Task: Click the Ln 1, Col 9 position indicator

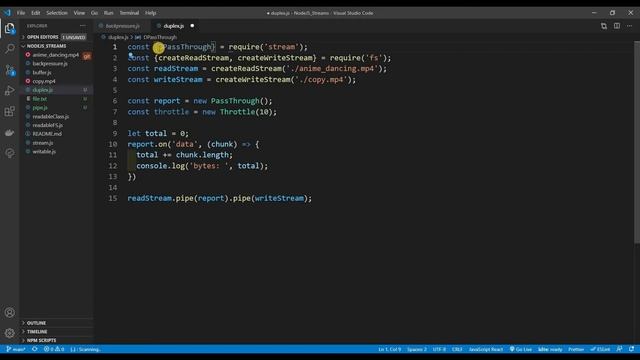Action: 389,349
